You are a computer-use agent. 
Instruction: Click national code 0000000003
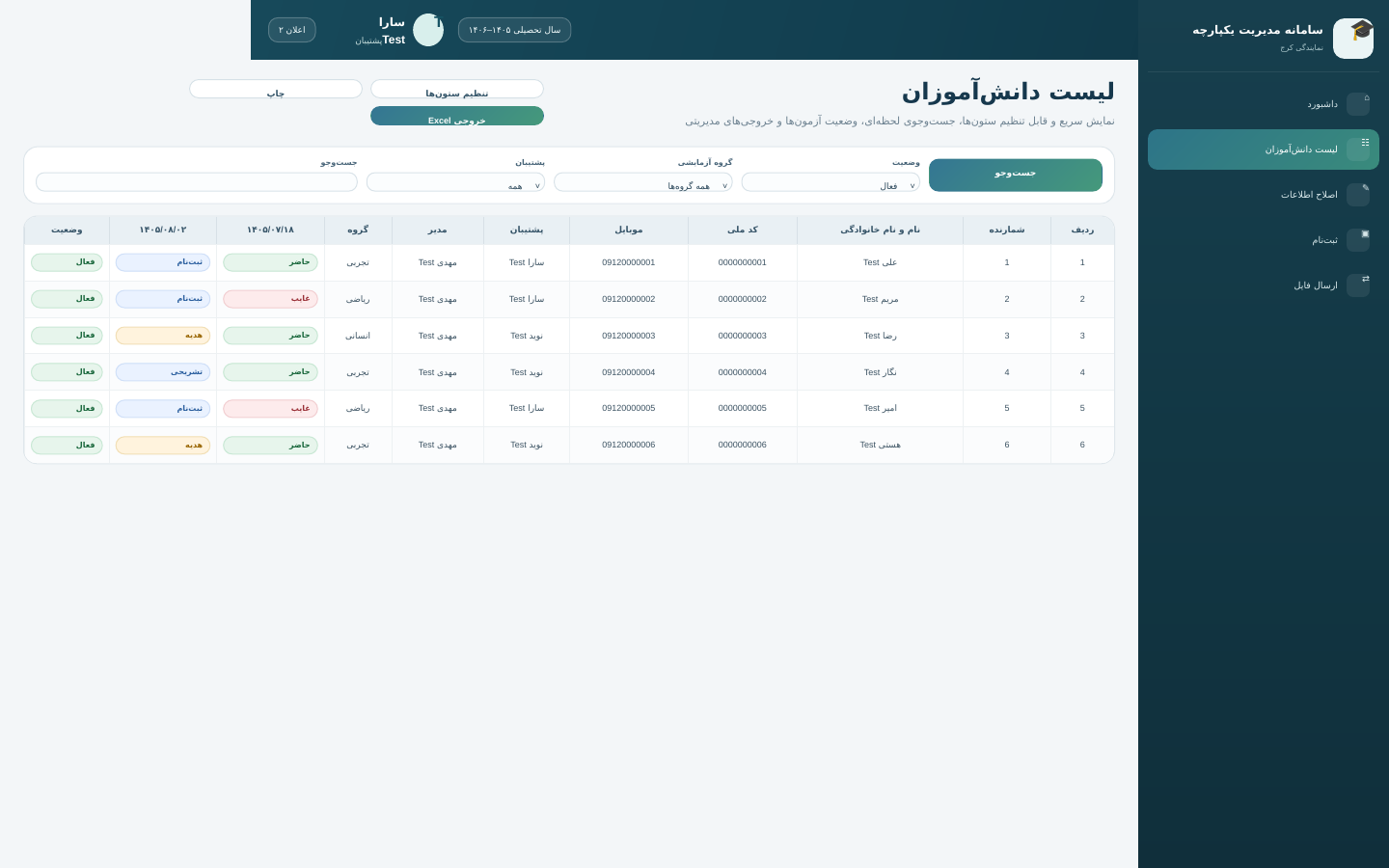(743, 336)
